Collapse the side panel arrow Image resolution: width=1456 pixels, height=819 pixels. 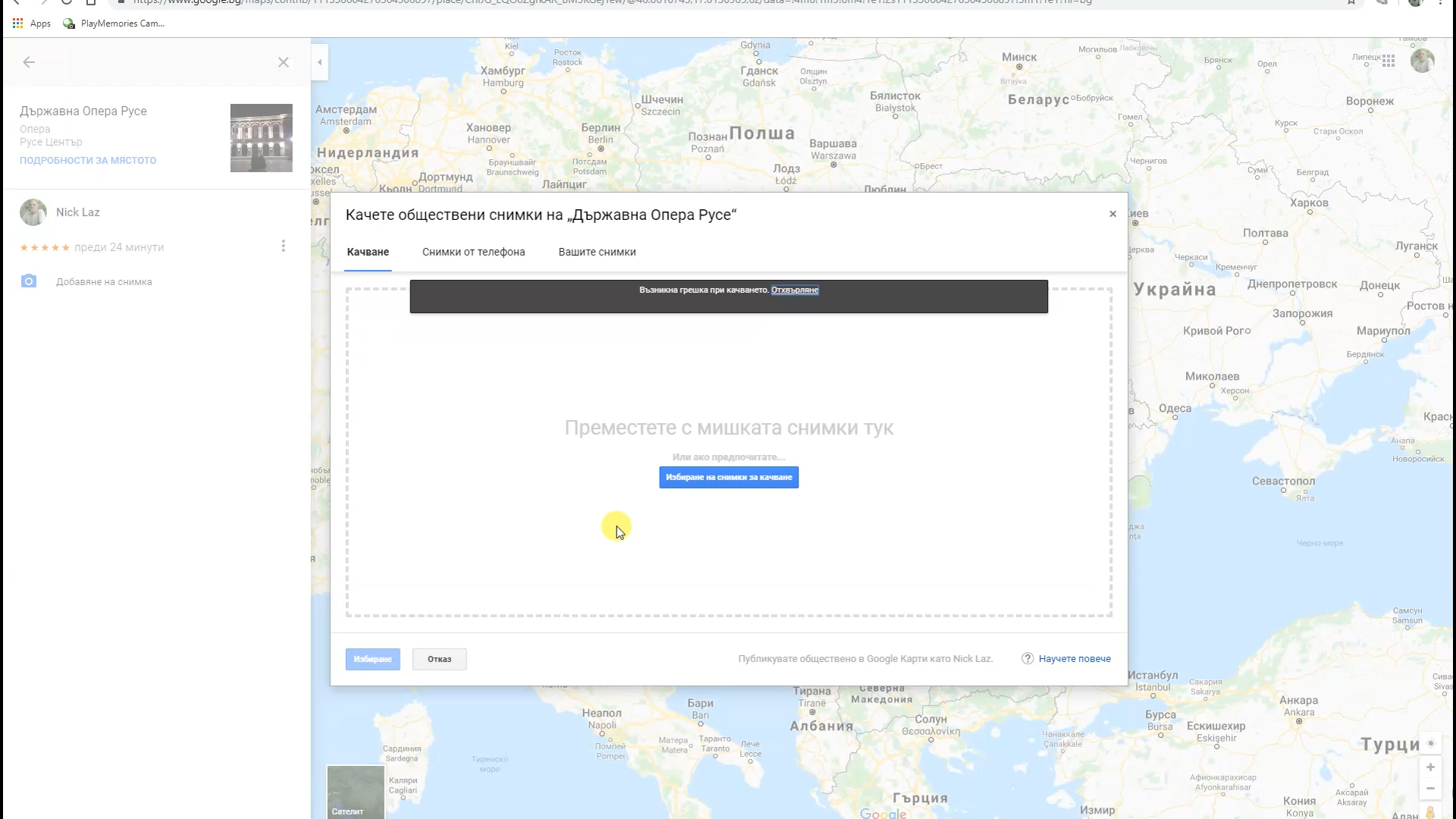pos(320,62)
